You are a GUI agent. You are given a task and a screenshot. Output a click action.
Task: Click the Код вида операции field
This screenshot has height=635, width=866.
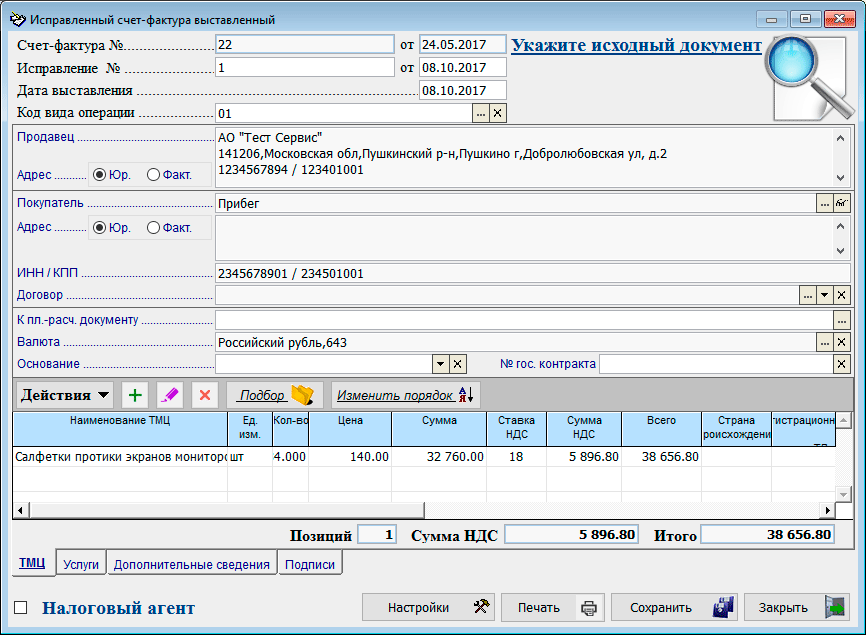[x=344, y=113]
